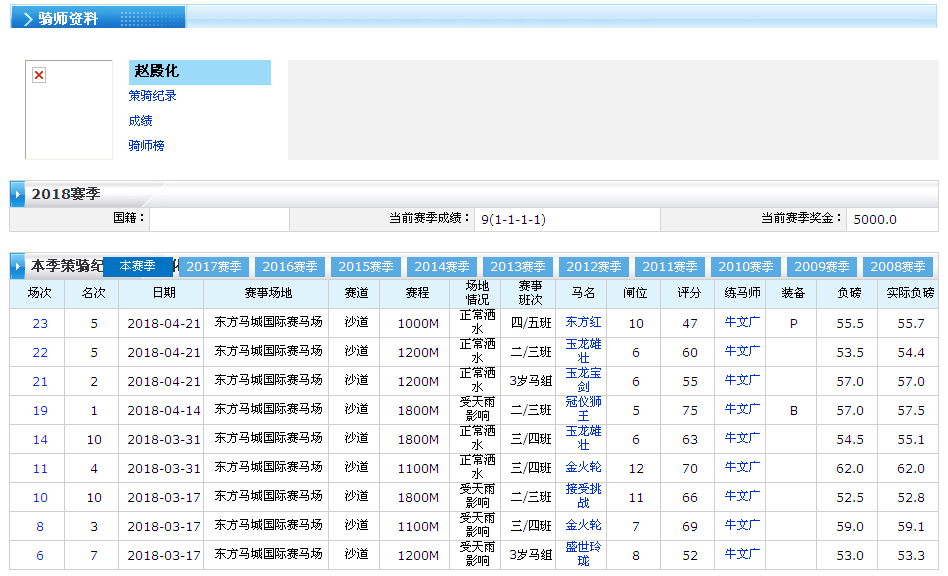Open race number 19 link
Image resolution: width=948 pixels, height=576 pixels.
pos(40,410)
